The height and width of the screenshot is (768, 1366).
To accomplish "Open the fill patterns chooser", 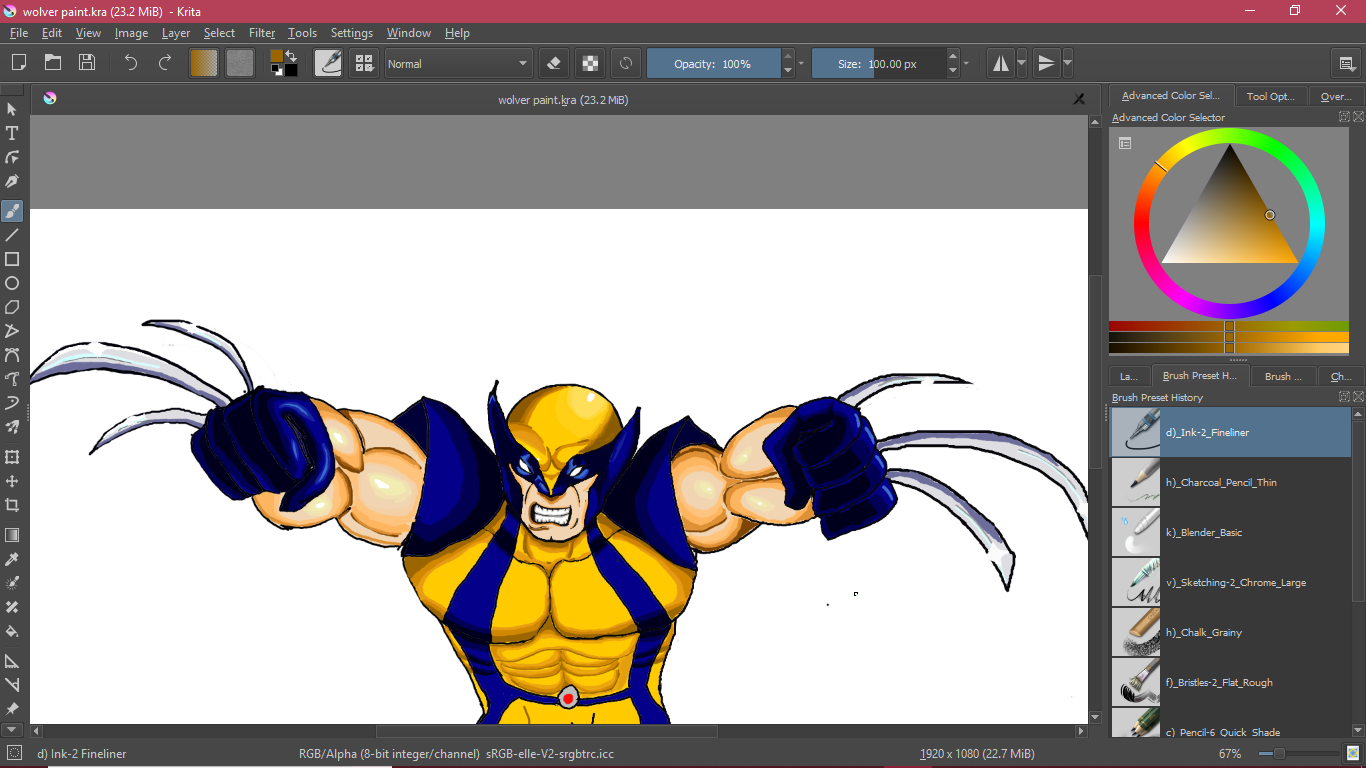I will pyautogui.click(x=240, y=63).
